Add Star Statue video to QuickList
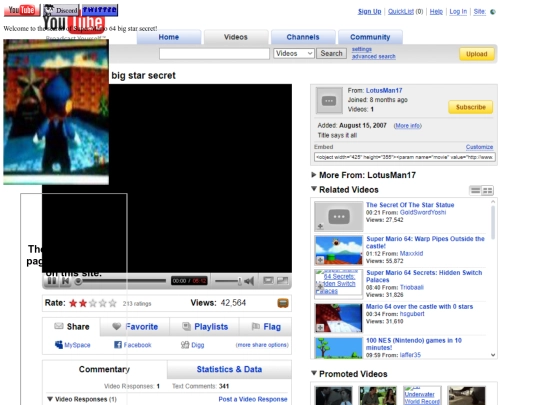Image resolution: width=540 pixels, height=405 pixels. pos(320,226)
